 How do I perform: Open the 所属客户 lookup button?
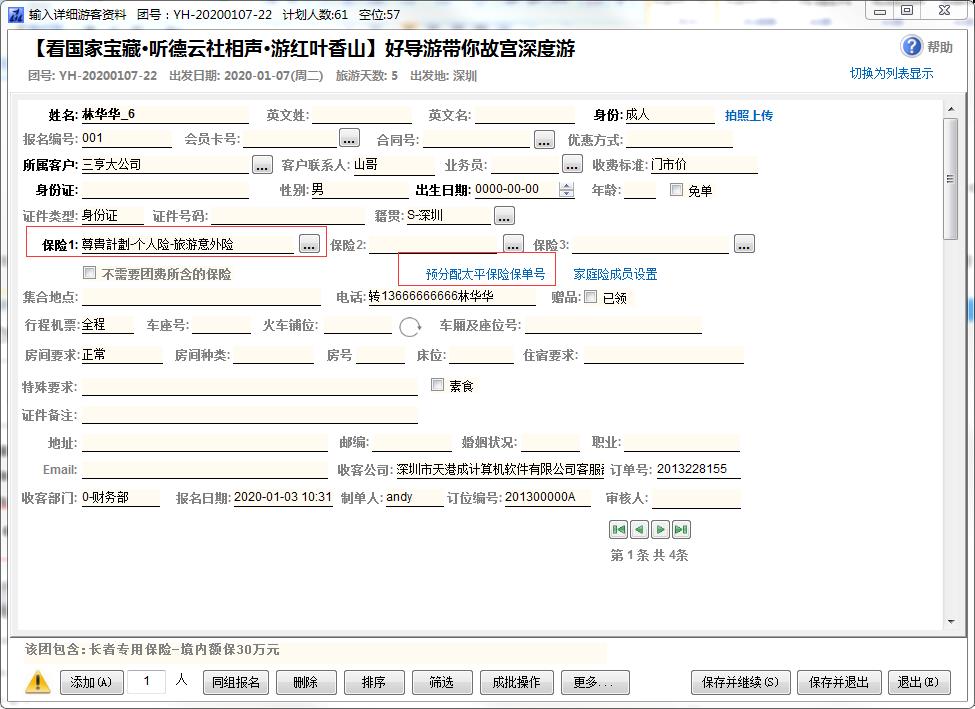(262, 165)
